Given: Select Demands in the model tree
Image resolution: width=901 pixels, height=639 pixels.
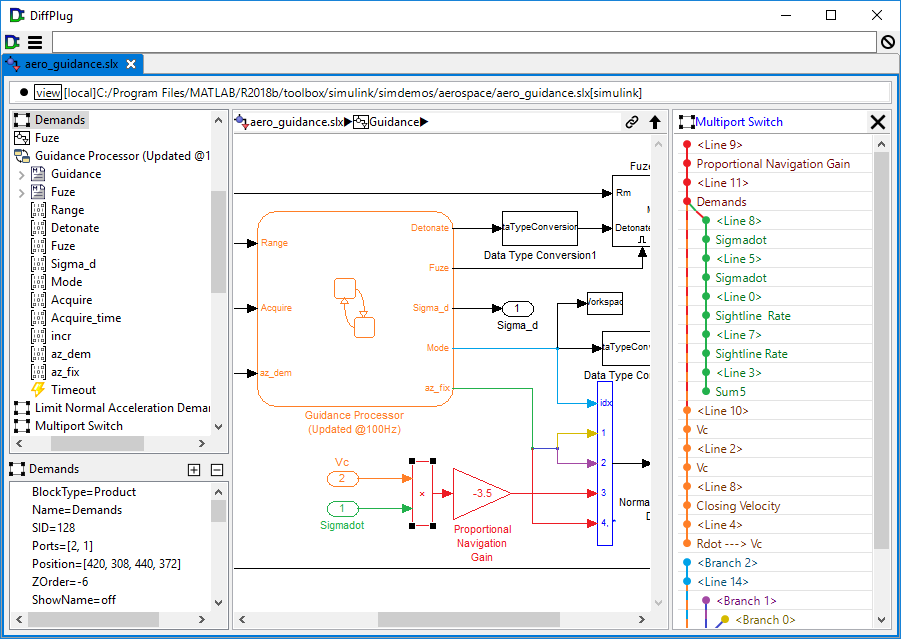Looking at the screenshot, I should coord(60,120).
